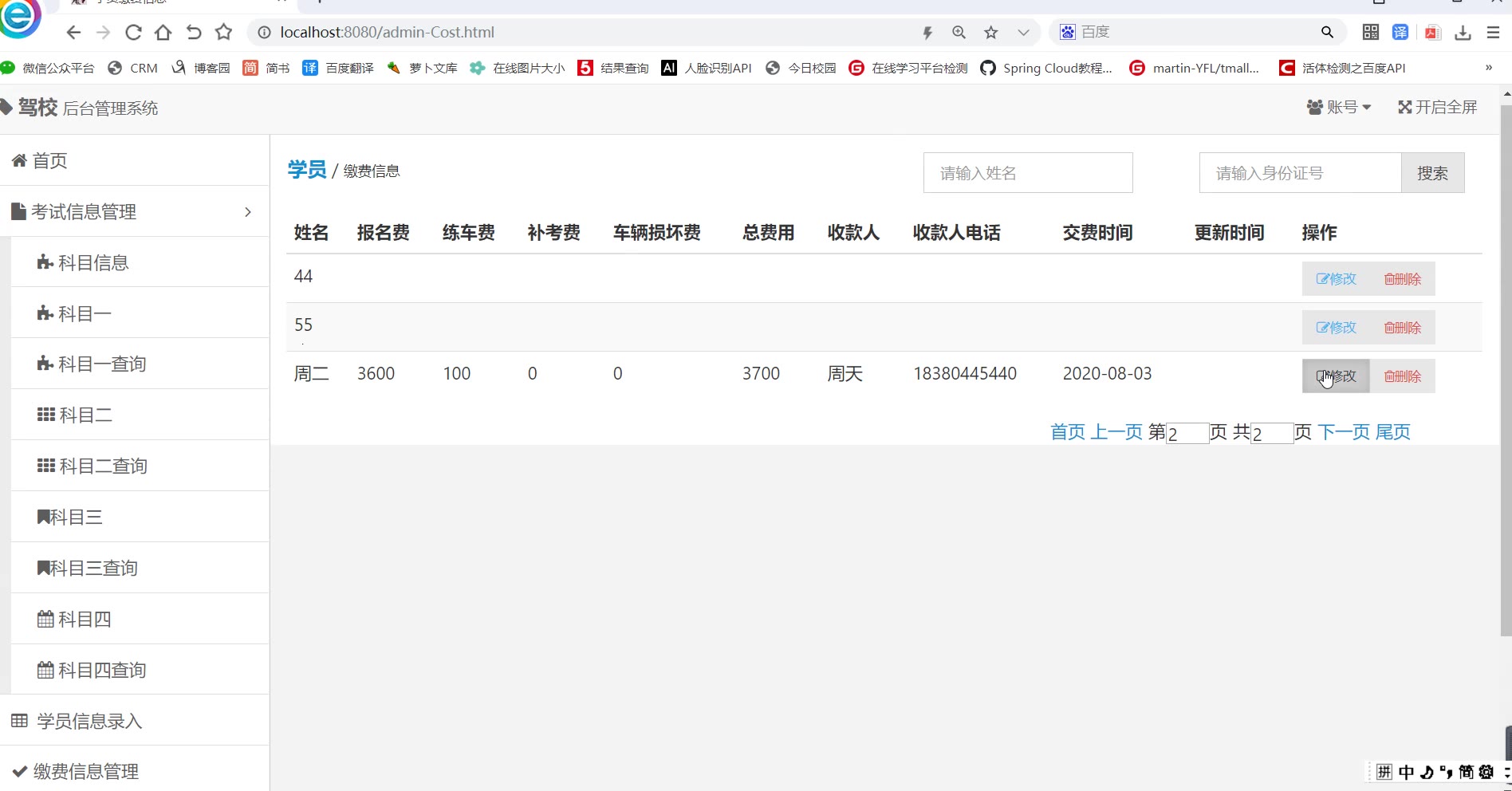Go to 下一页 next page

point(1344,432)
